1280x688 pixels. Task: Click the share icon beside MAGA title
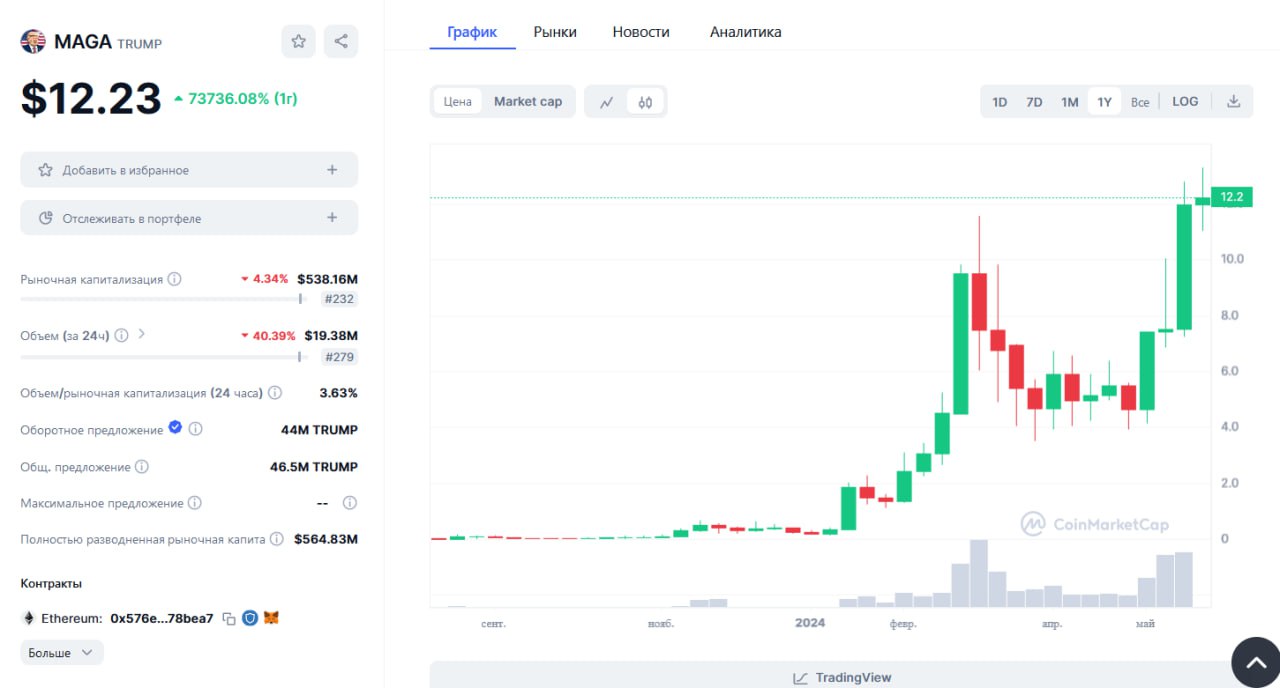[x=341, y=41]
